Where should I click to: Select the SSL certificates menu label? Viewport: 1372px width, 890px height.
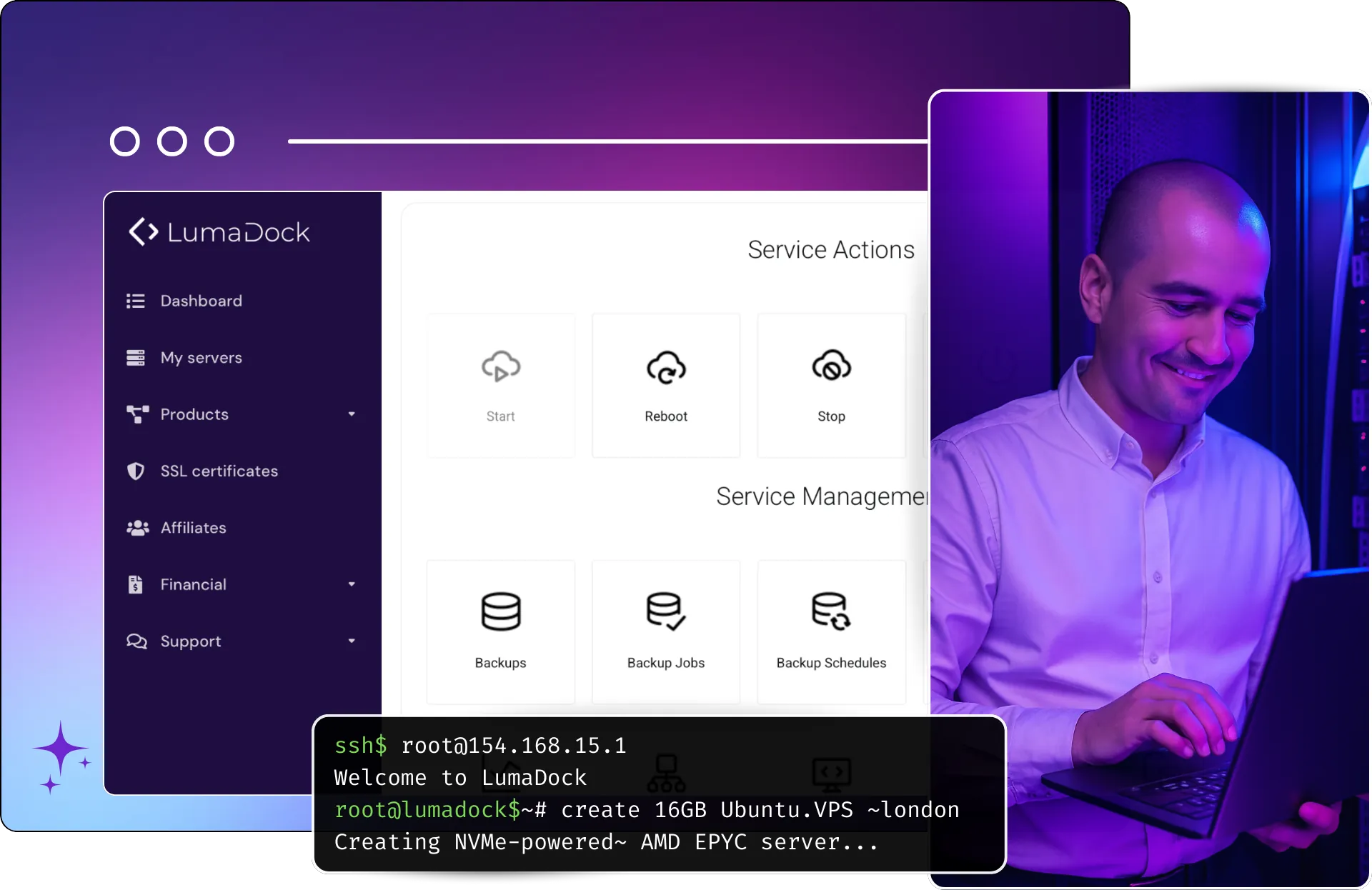click(219, 471)
